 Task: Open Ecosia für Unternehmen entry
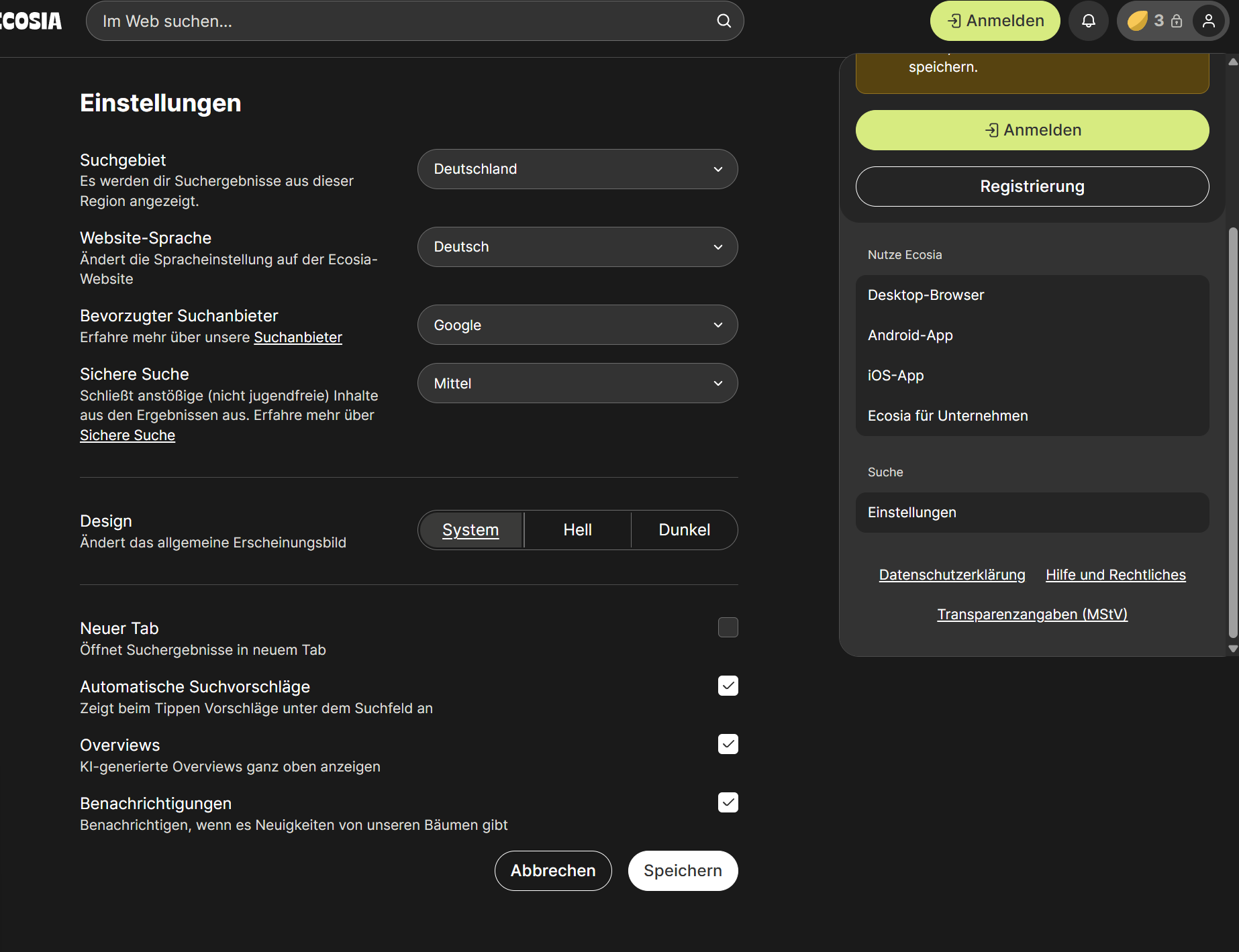coord(1032,416)
